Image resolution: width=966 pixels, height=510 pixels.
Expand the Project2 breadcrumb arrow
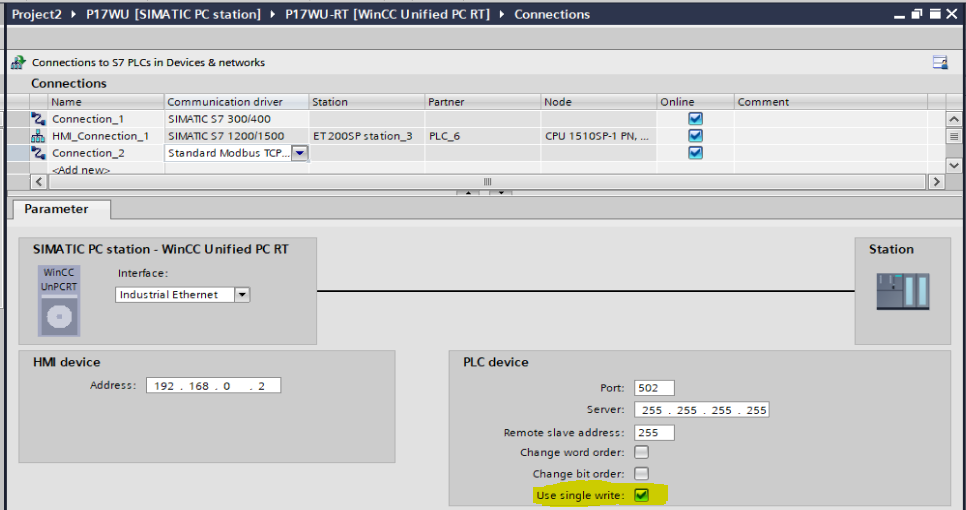74,14
